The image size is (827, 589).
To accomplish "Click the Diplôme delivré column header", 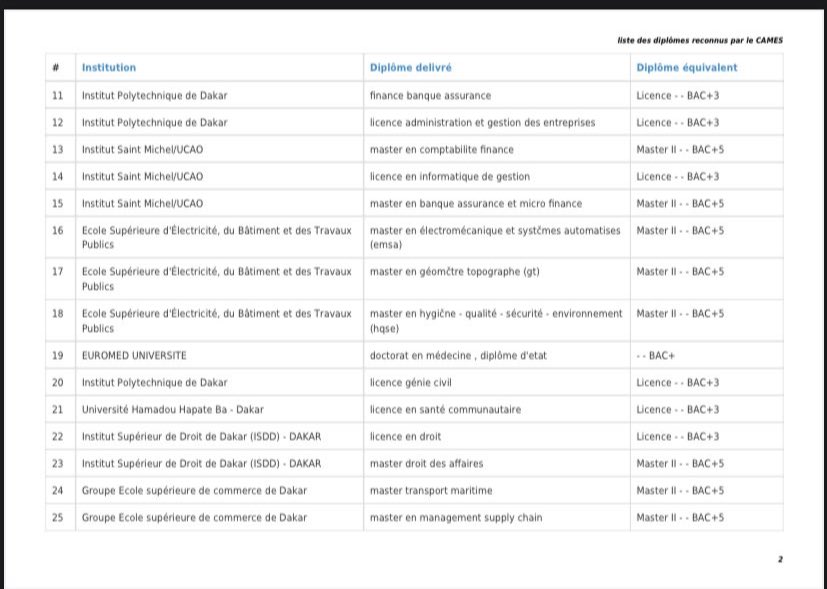I will tap(410, 68).
